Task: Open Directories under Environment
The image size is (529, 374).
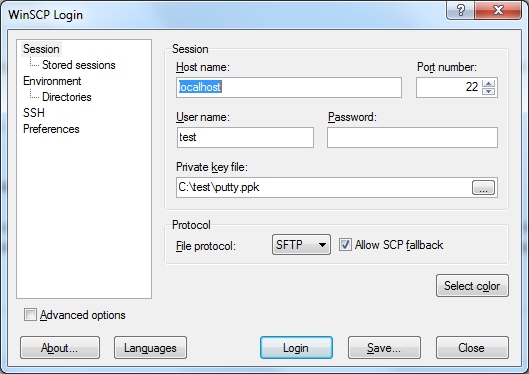Action: click(66, 97)
